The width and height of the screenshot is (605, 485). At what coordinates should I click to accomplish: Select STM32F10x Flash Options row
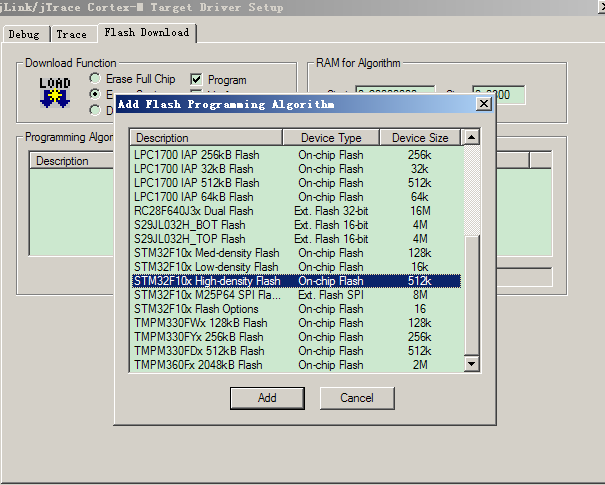coord(196,310)
